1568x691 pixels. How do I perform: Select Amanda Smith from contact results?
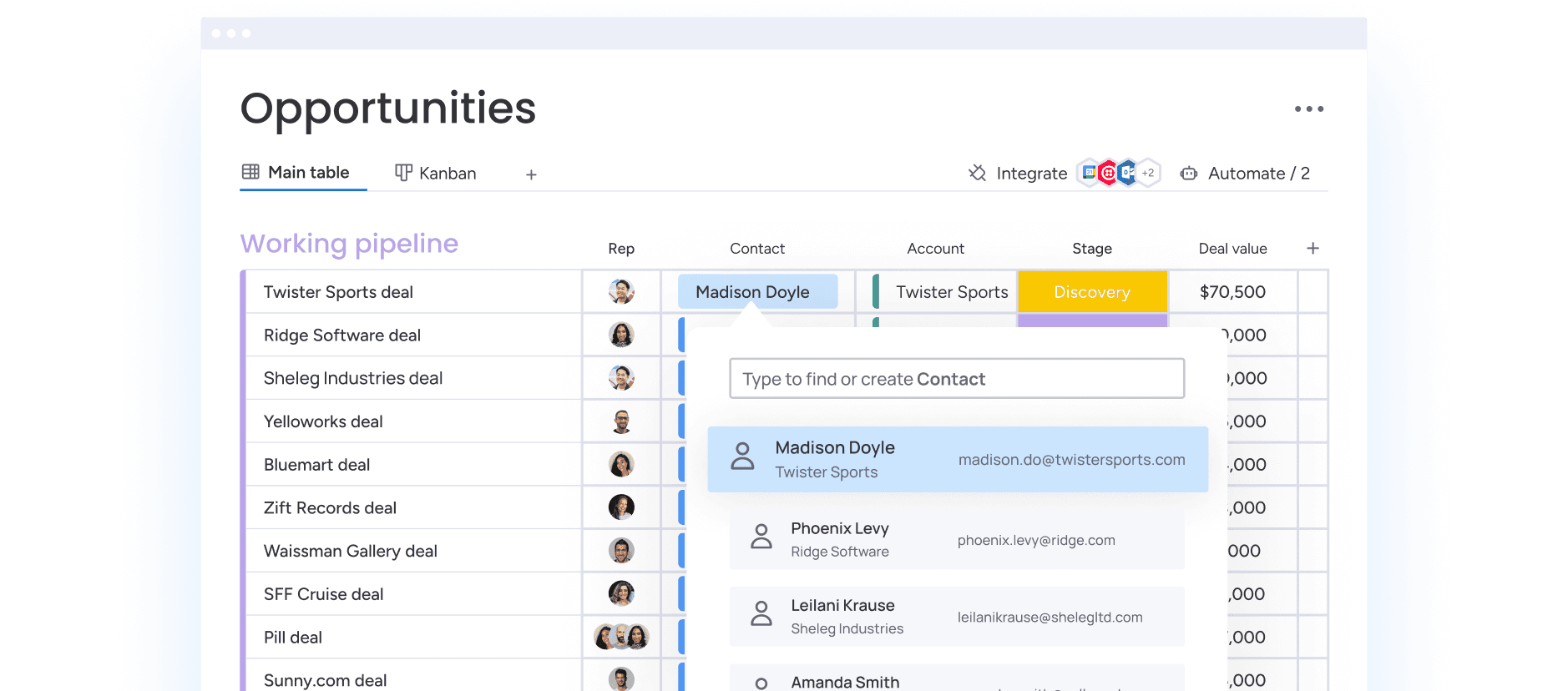[957, 678]
